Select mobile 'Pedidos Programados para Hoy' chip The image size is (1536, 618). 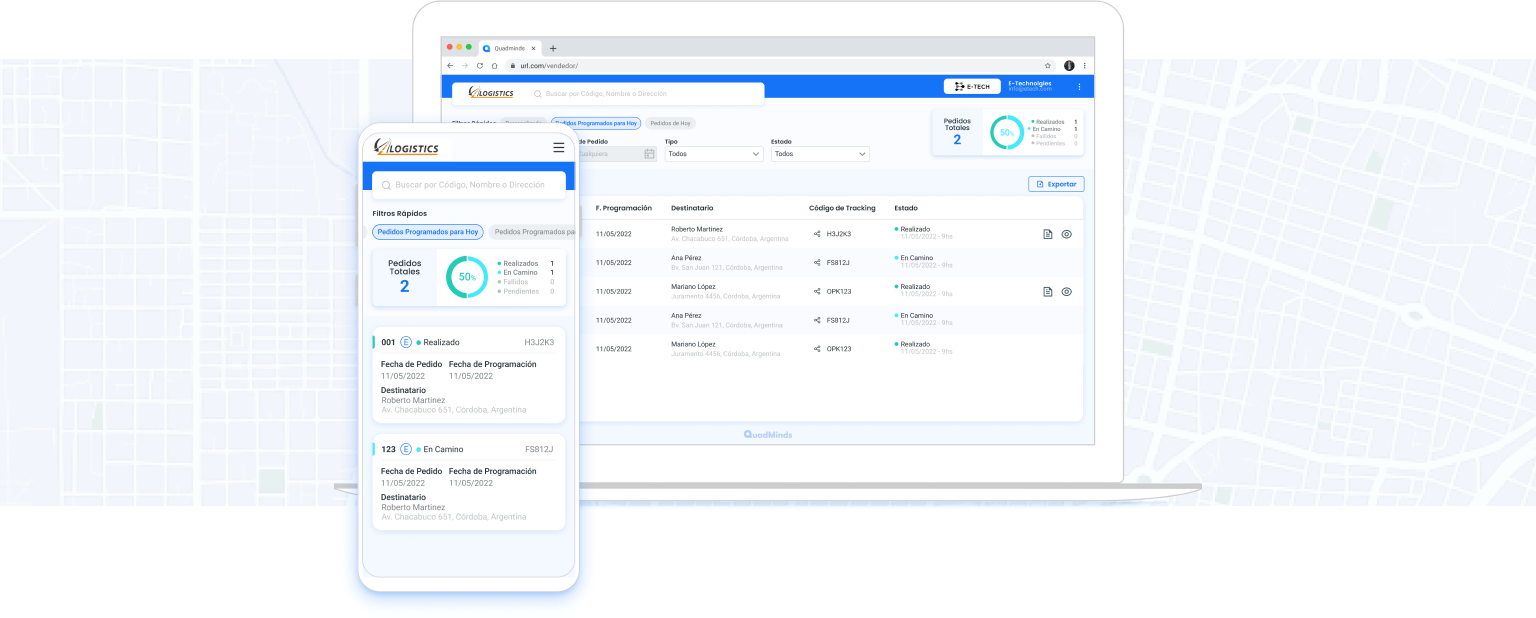pyautogui.click(x=428, y=232)
